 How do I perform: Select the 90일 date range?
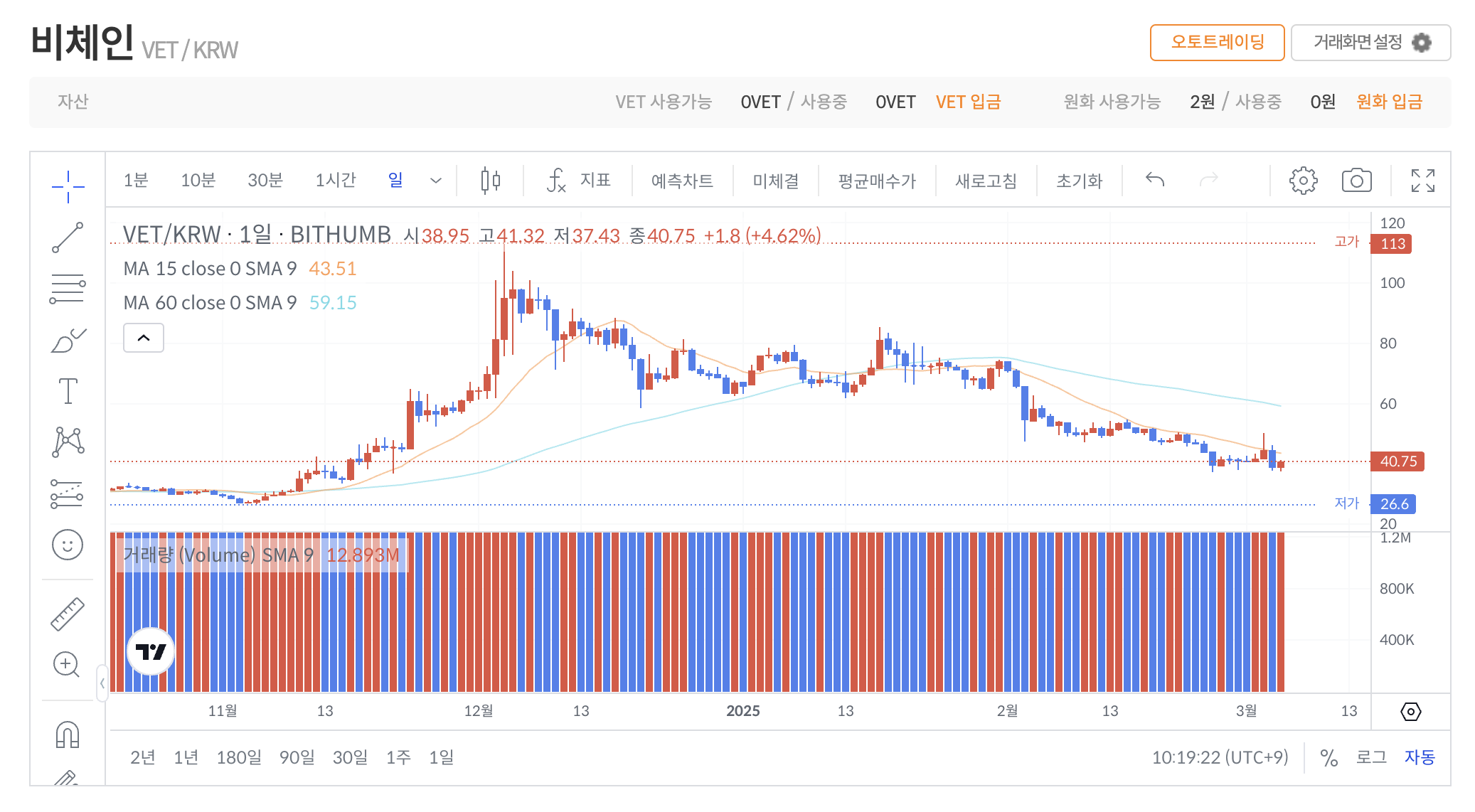297,757
